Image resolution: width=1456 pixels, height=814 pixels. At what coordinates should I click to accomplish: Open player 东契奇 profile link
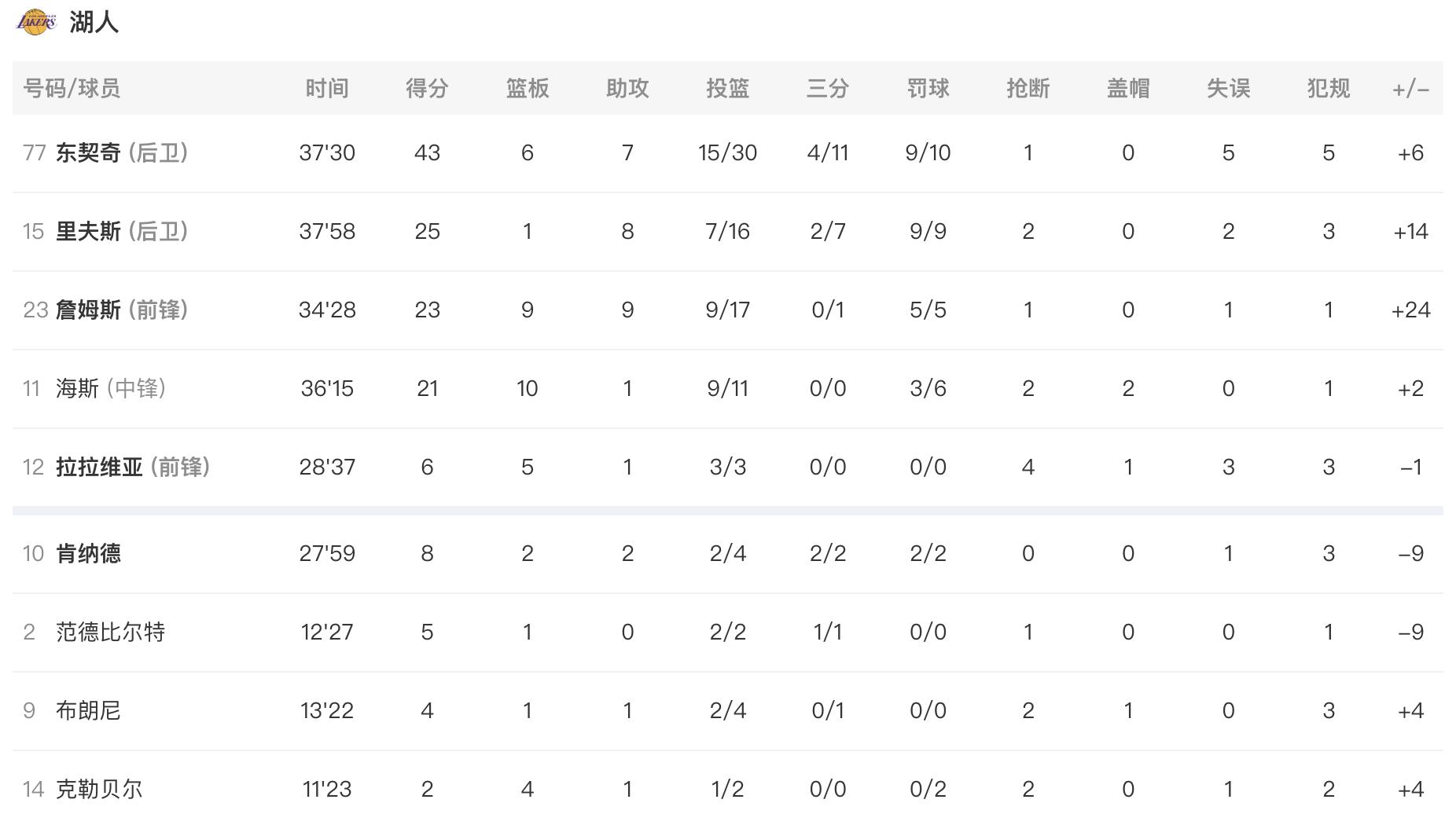tap(88, 152)
